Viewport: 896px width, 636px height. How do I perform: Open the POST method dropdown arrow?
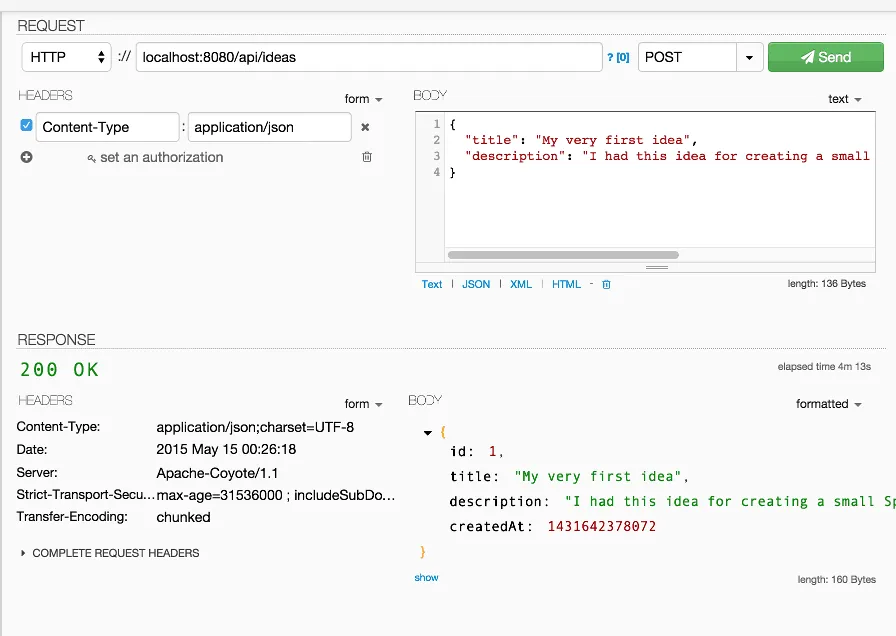pos(750,57)
